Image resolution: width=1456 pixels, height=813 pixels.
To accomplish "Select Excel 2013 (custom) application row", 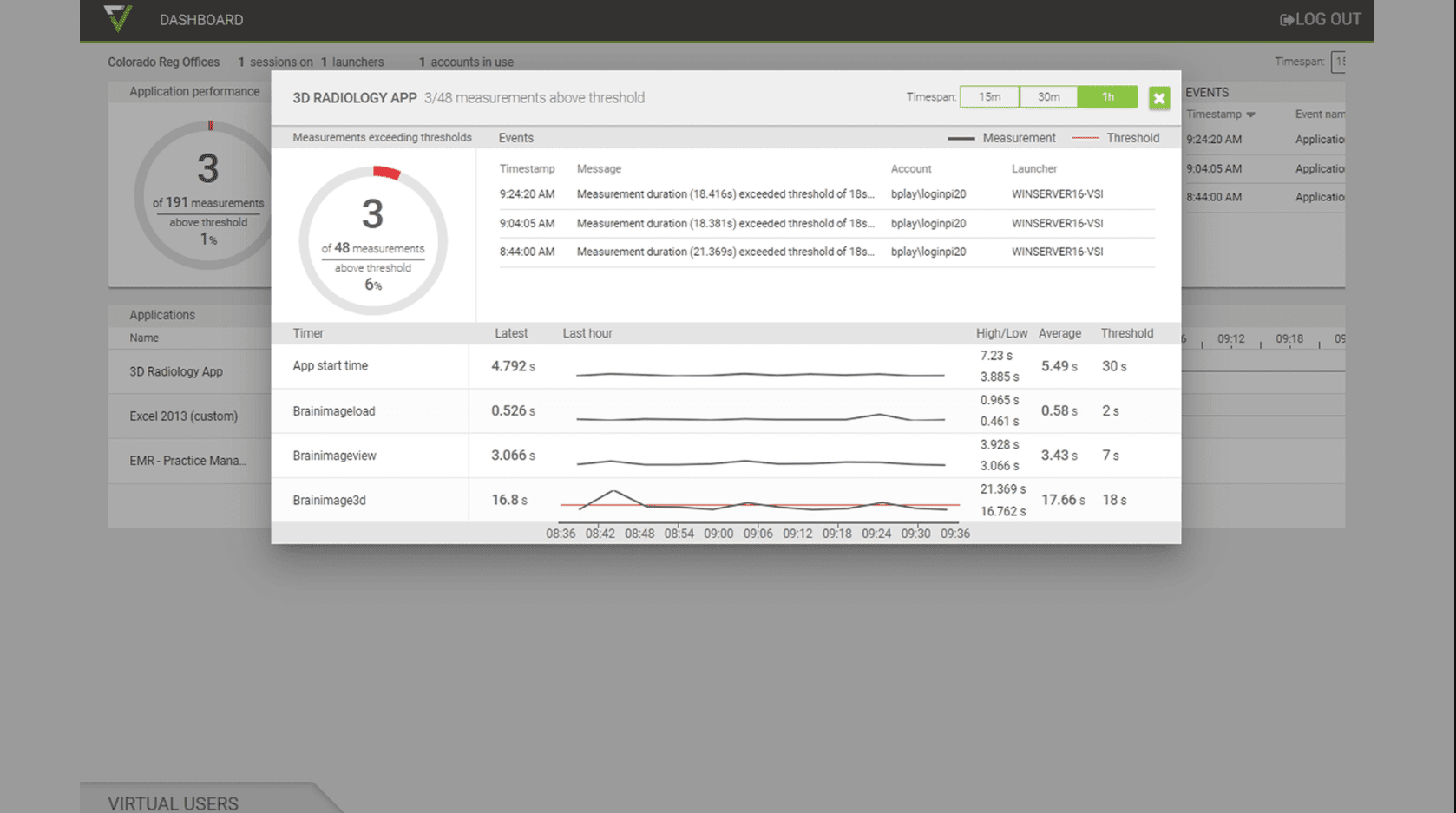I will coord(183,416).
